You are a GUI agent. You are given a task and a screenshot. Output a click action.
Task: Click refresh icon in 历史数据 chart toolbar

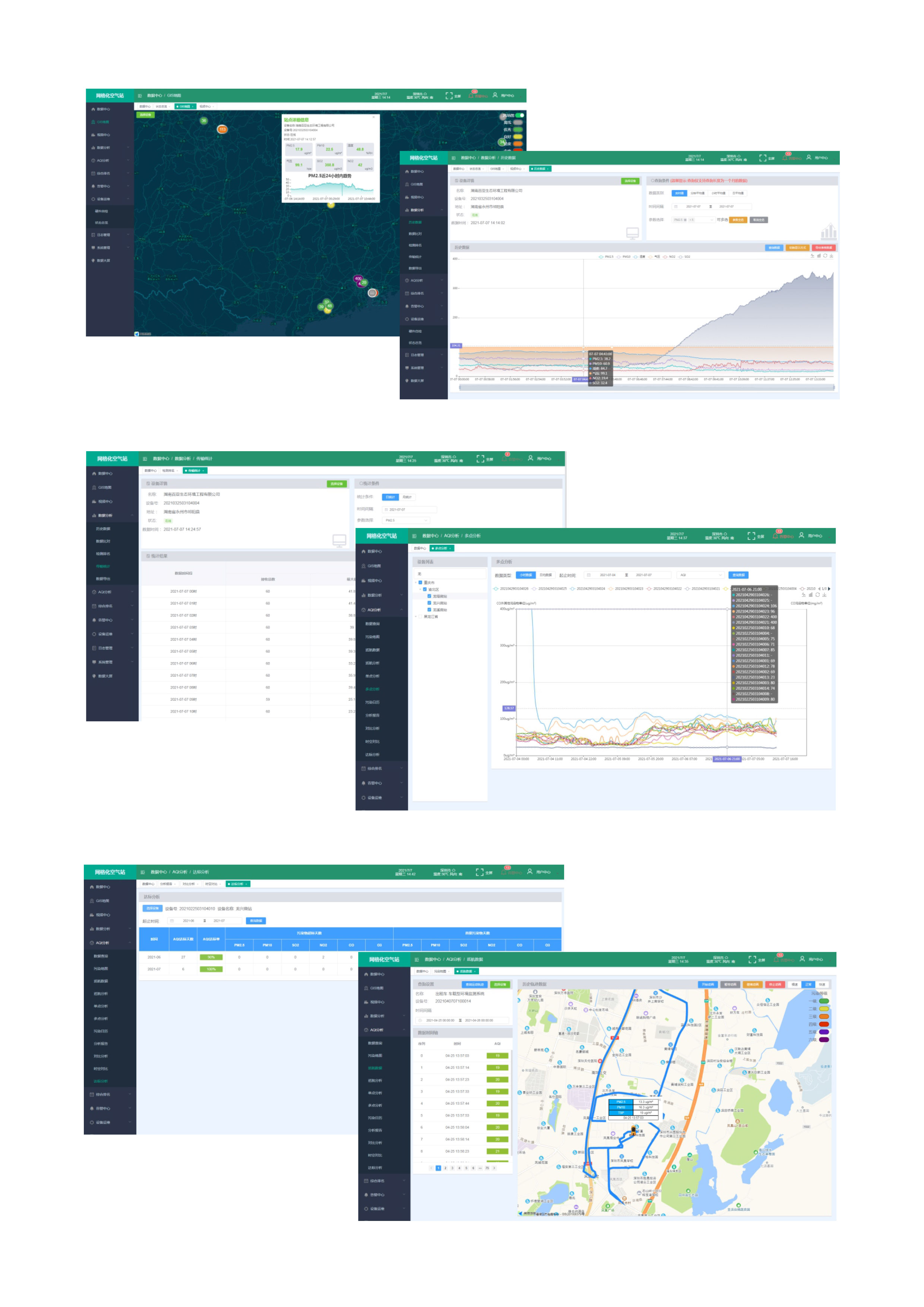[825, 256]
